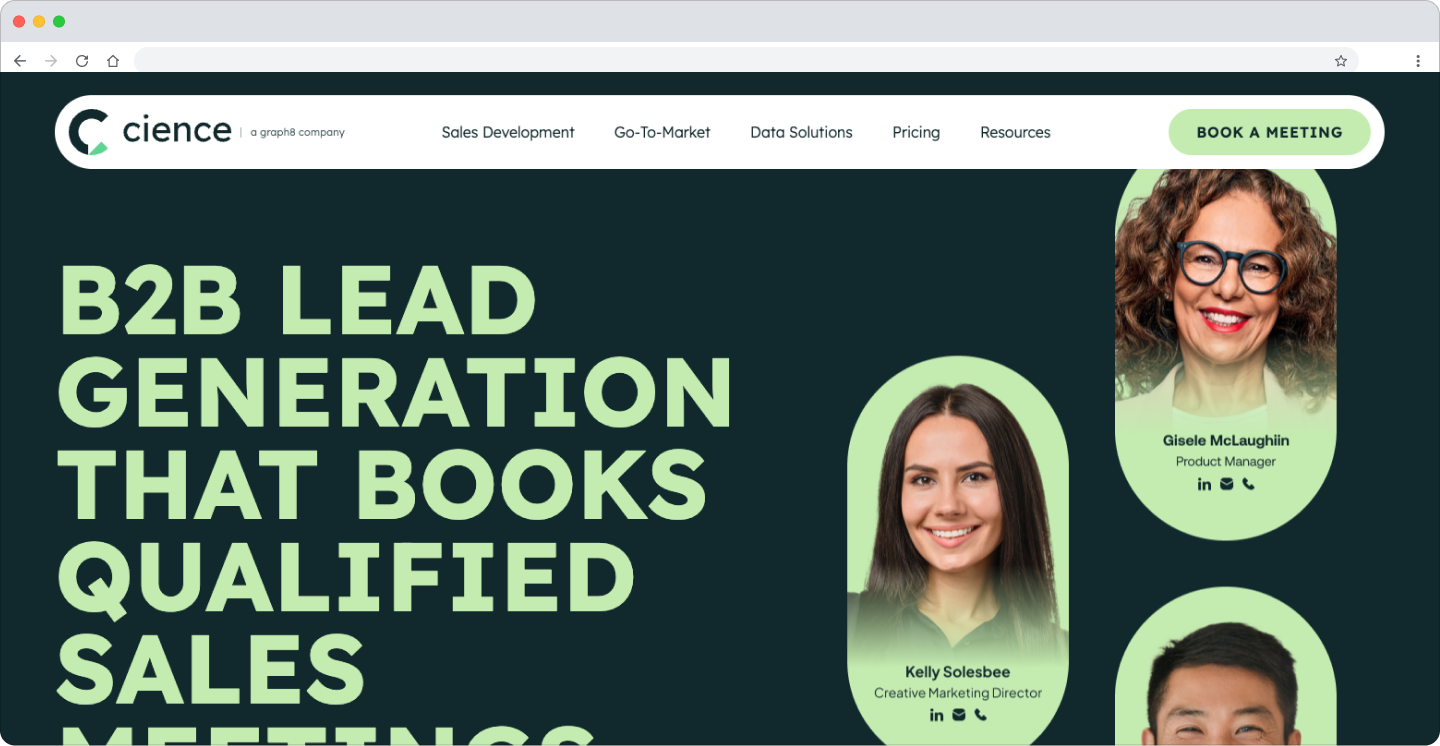Click Gisele McLaughiin's phone icon
This screenshot has width=1440, height=746.
point(1249,484)
